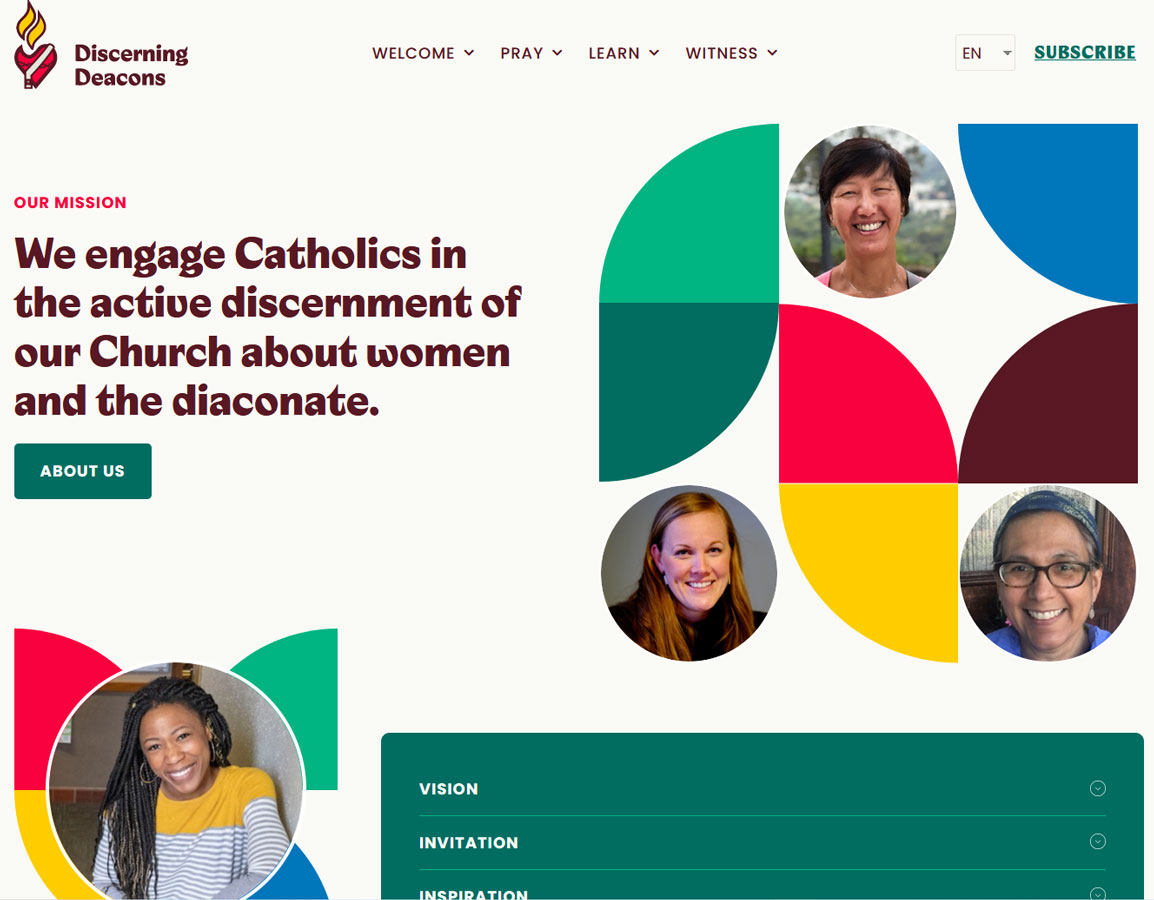Open the EN language selector

[x=985, y=52]
